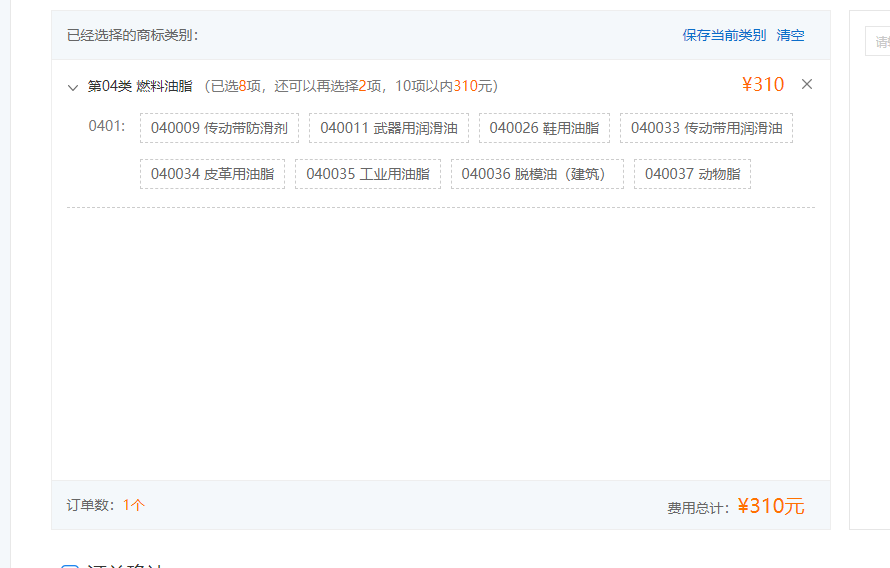The height and width of the screenshot is (568, 890).
Task: Click the 第04类 燃料油脂 category title
Action: [x=140, y=86]
